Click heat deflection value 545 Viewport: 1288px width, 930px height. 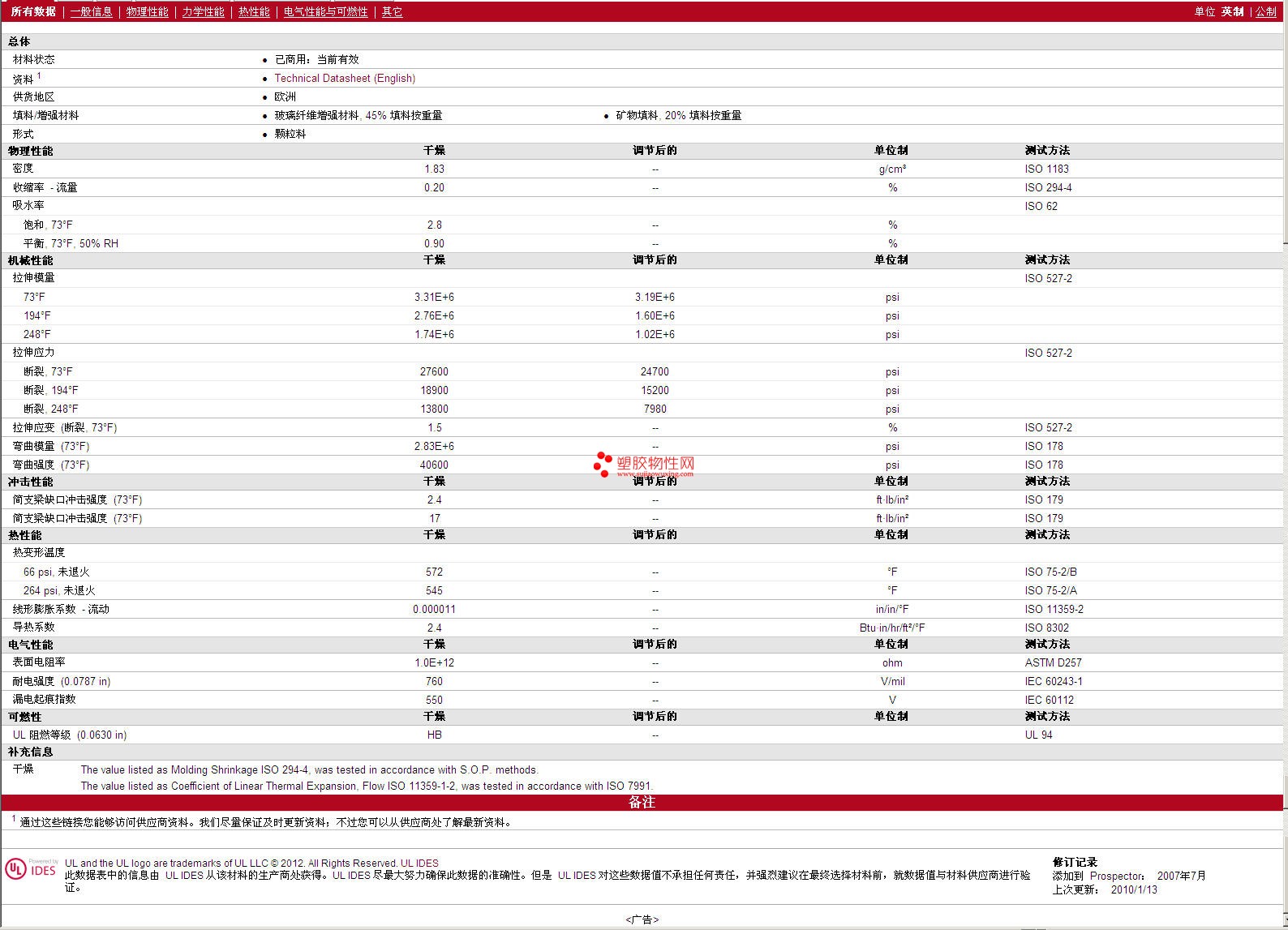(434, 590)
